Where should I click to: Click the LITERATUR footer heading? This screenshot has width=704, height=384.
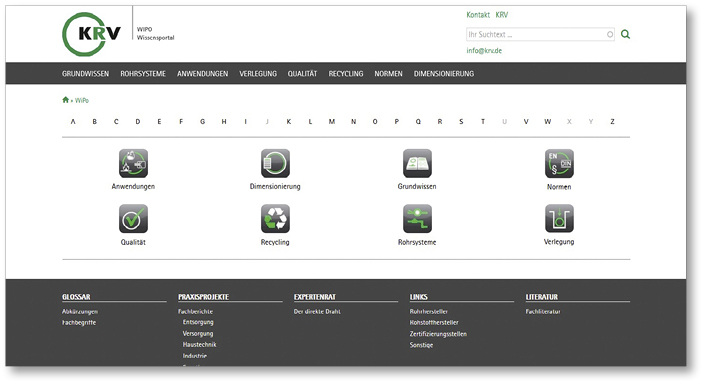[x=541, y=297]
